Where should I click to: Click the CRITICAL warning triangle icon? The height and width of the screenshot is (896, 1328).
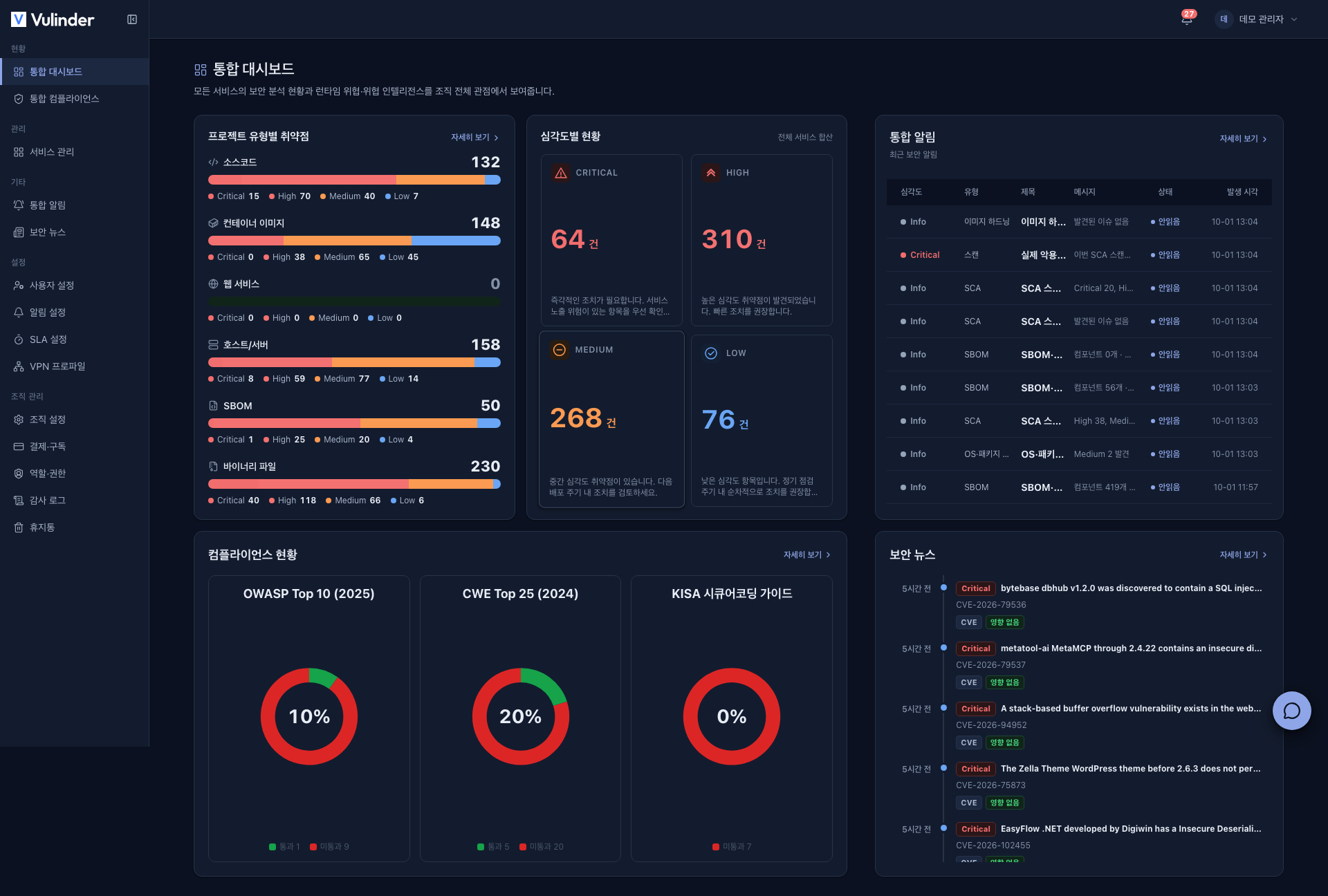click(x=561, y=173)
